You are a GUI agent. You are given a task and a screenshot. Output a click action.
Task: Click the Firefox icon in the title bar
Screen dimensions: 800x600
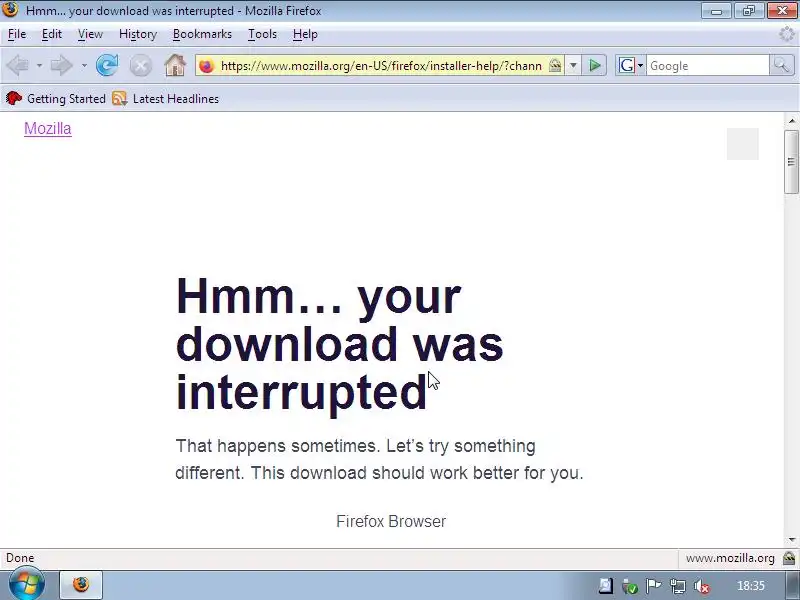coord(10,10)
